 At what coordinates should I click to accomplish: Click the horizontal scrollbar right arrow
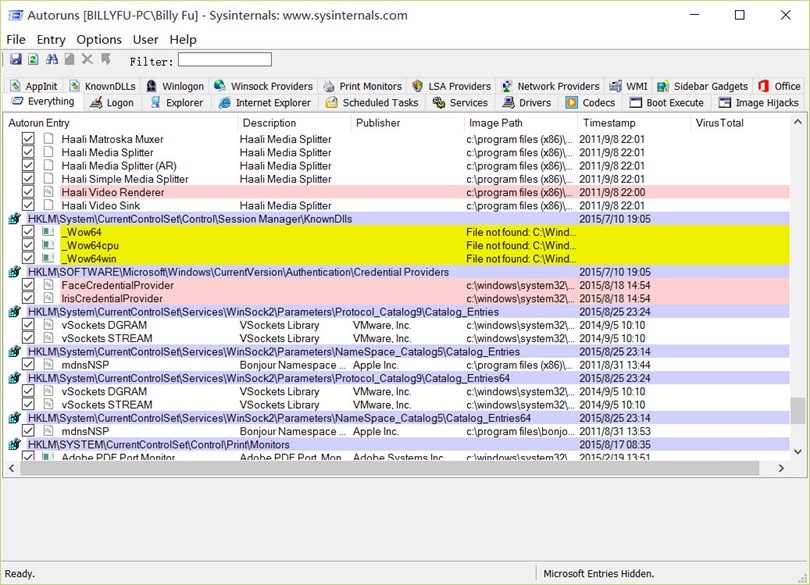(x=781, y=468)
